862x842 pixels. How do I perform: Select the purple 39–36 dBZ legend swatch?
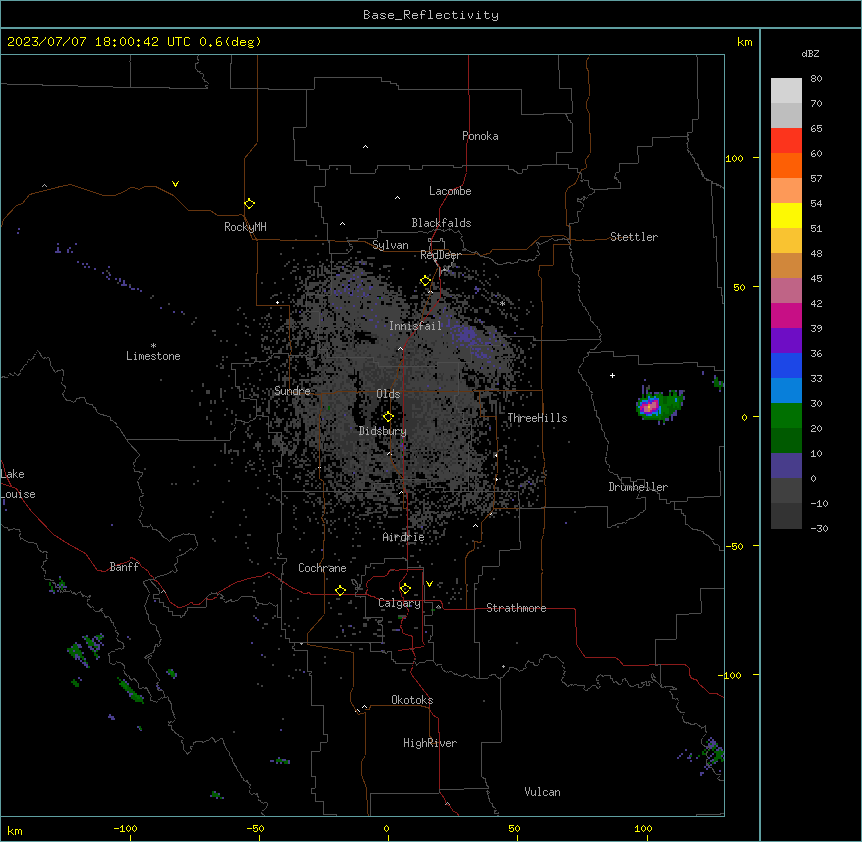pos(786,341)
